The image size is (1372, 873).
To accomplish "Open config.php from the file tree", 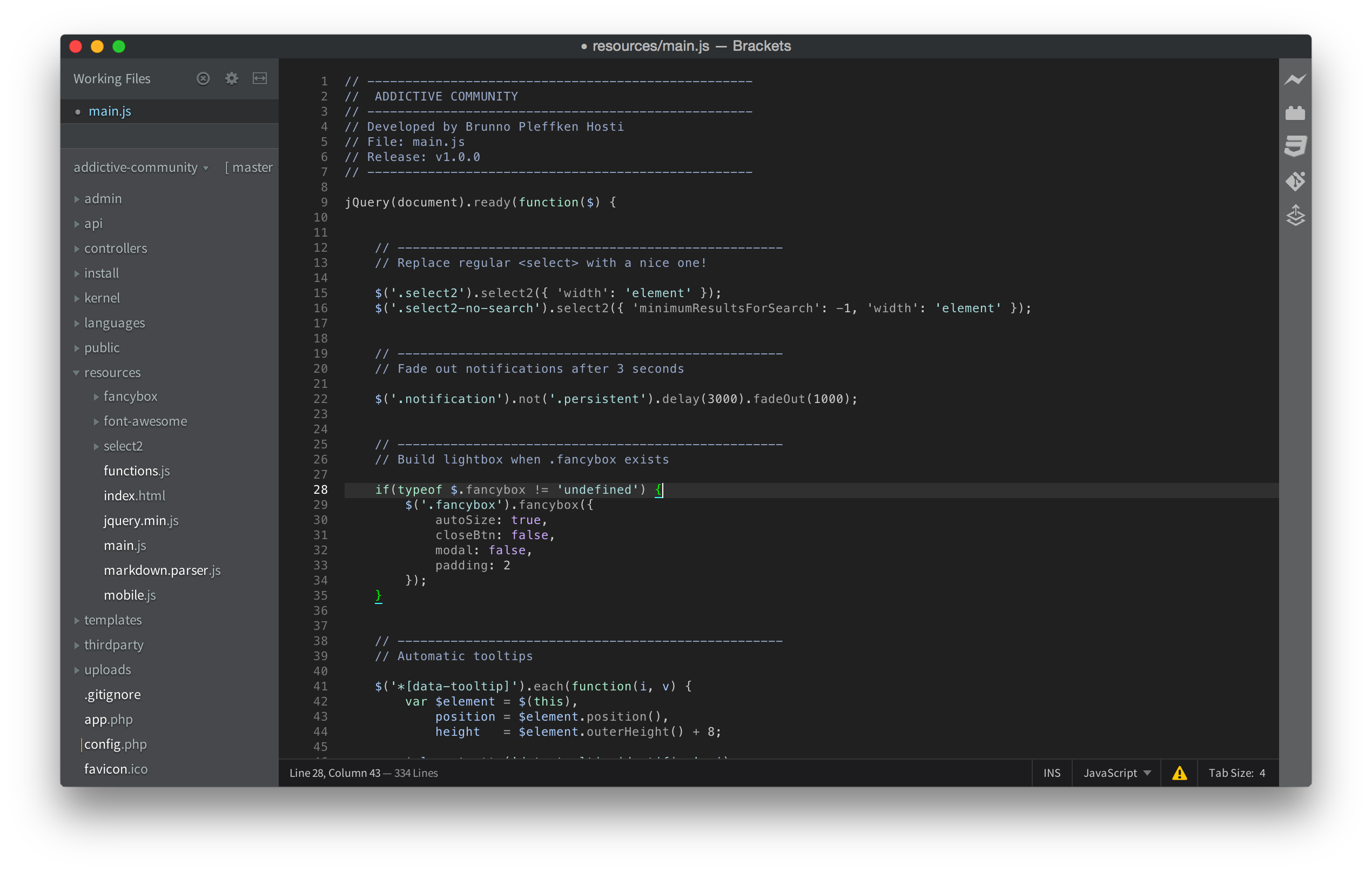I will click(x=115, y=744).
